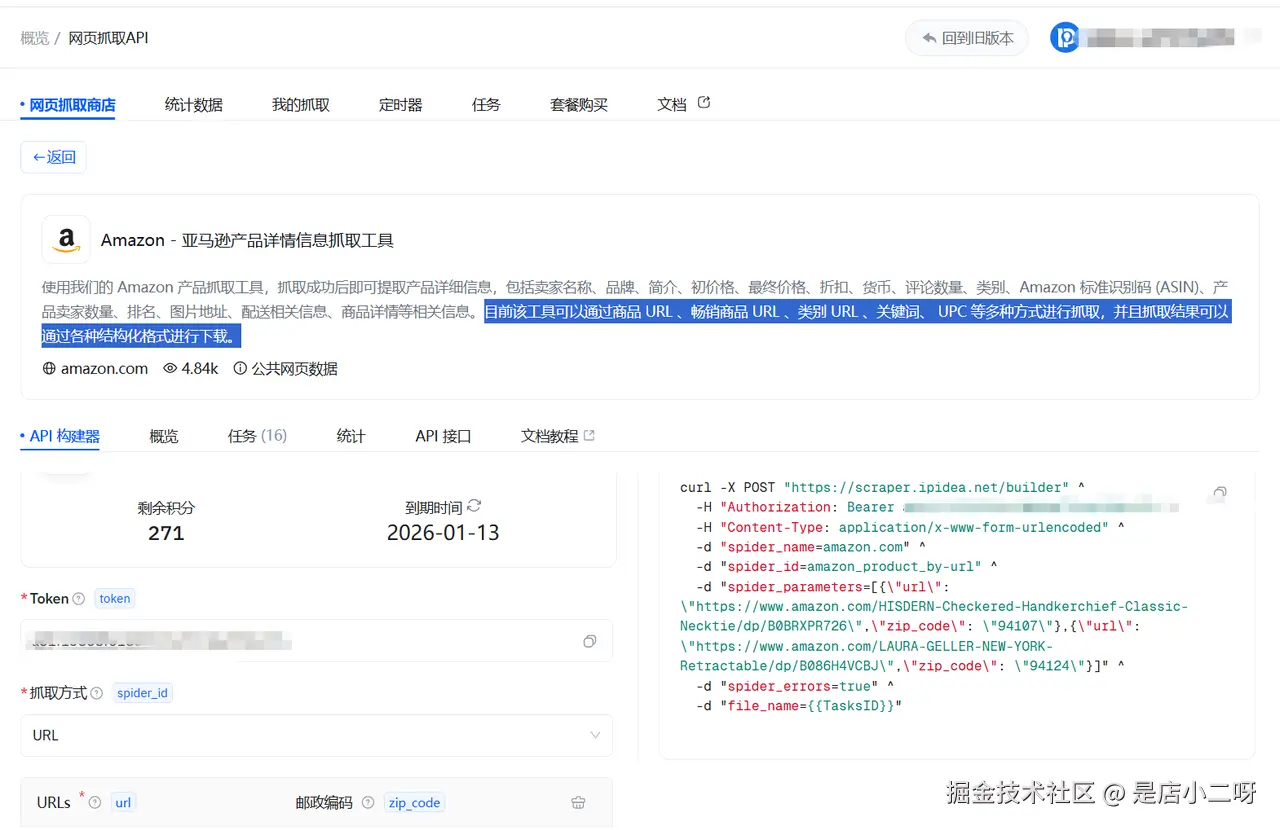Open the 套餐购买 tab

(x=579, y=105)
